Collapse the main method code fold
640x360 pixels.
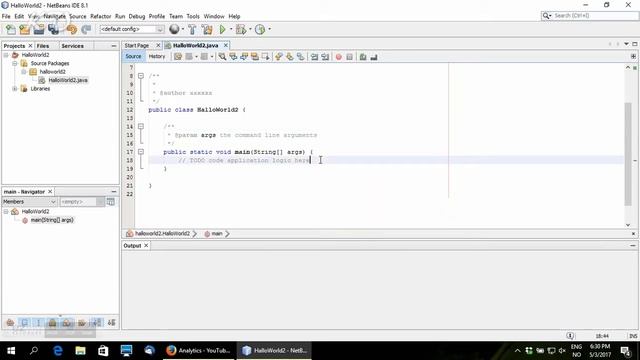[141, 152]
